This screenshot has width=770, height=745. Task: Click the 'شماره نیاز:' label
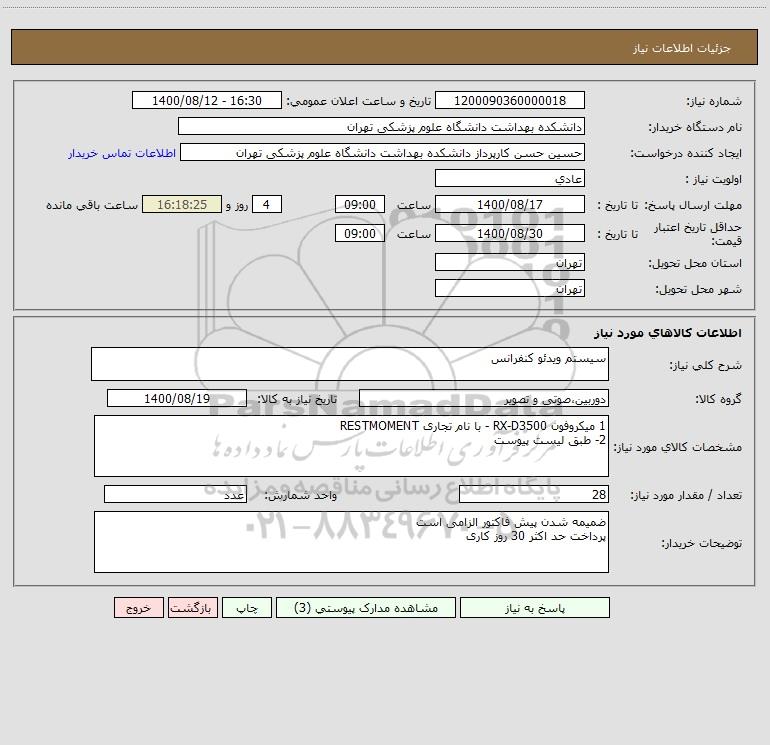click(x=714, y=102)
